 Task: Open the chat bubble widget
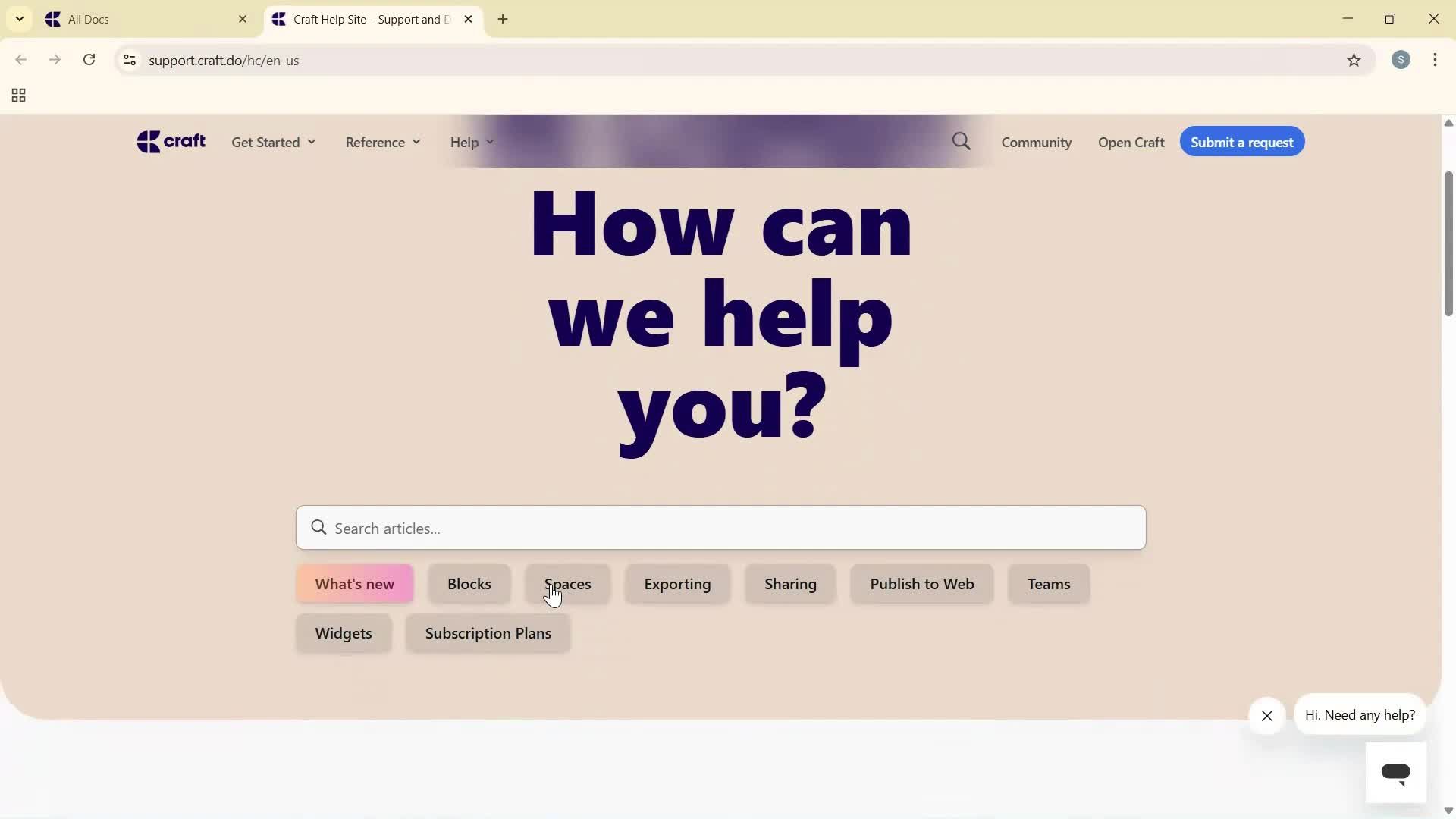(1396, 771)
